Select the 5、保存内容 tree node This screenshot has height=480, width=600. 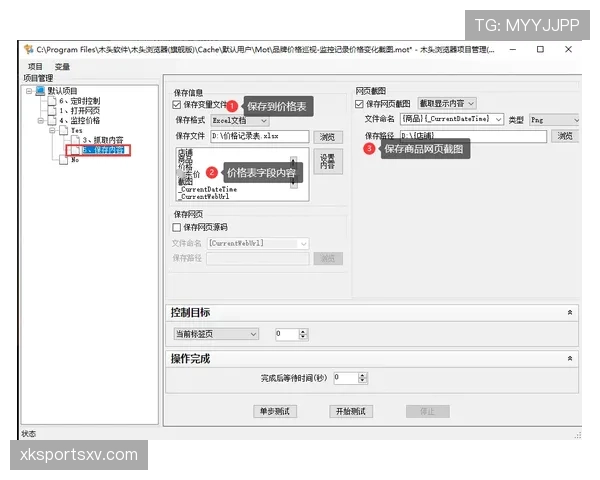[x=103, y=150]
